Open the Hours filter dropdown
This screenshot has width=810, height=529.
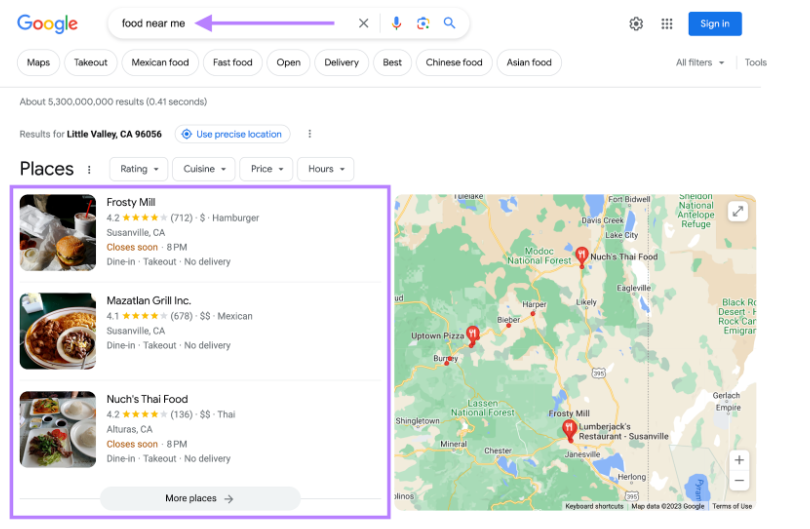click(325, 169)
